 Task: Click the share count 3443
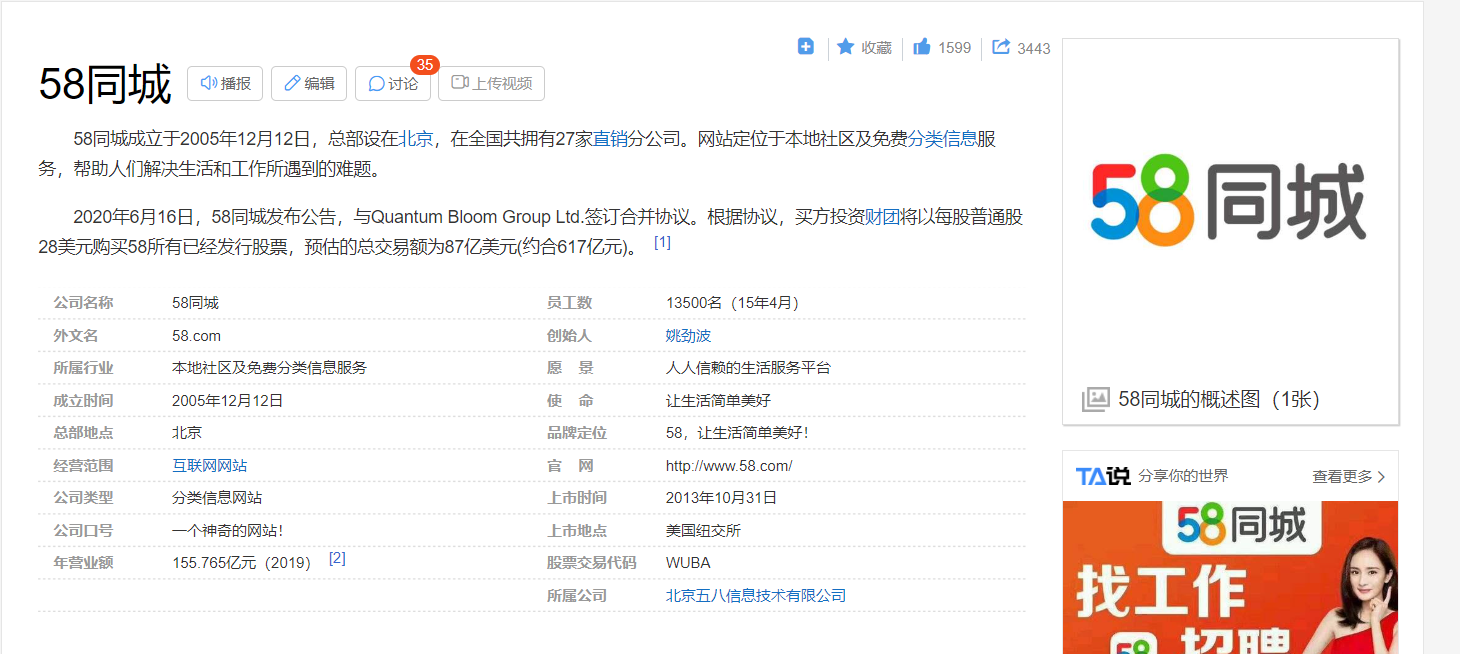1034,48
